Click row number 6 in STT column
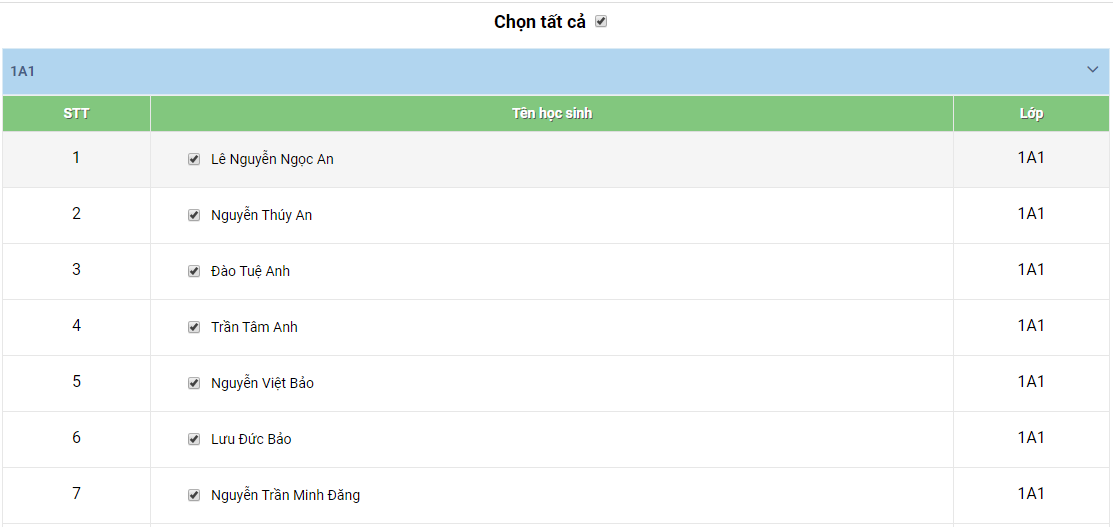Viewport: 1113px width, 527px height. (76, 438)
